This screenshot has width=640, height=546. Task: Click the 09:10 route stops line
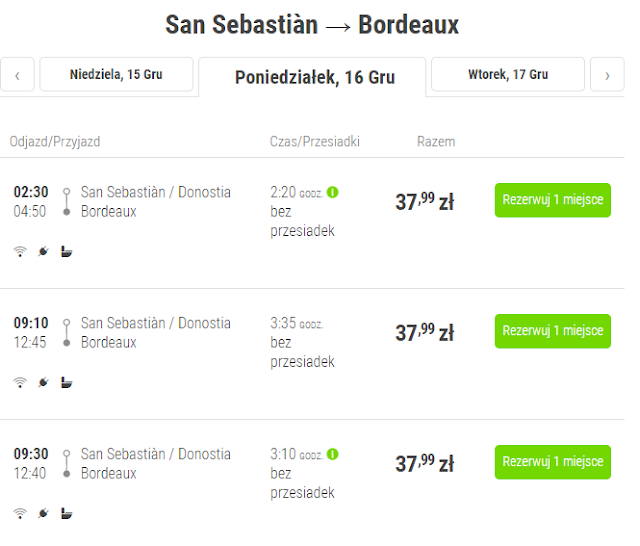pyautogui.click(x=66, y=333)
